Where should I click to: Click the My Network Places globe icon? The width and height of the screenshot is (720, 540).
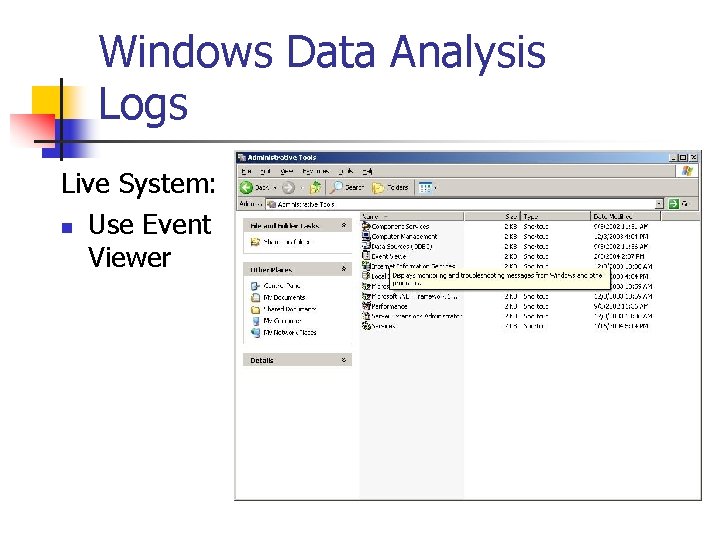pos(255,332)
